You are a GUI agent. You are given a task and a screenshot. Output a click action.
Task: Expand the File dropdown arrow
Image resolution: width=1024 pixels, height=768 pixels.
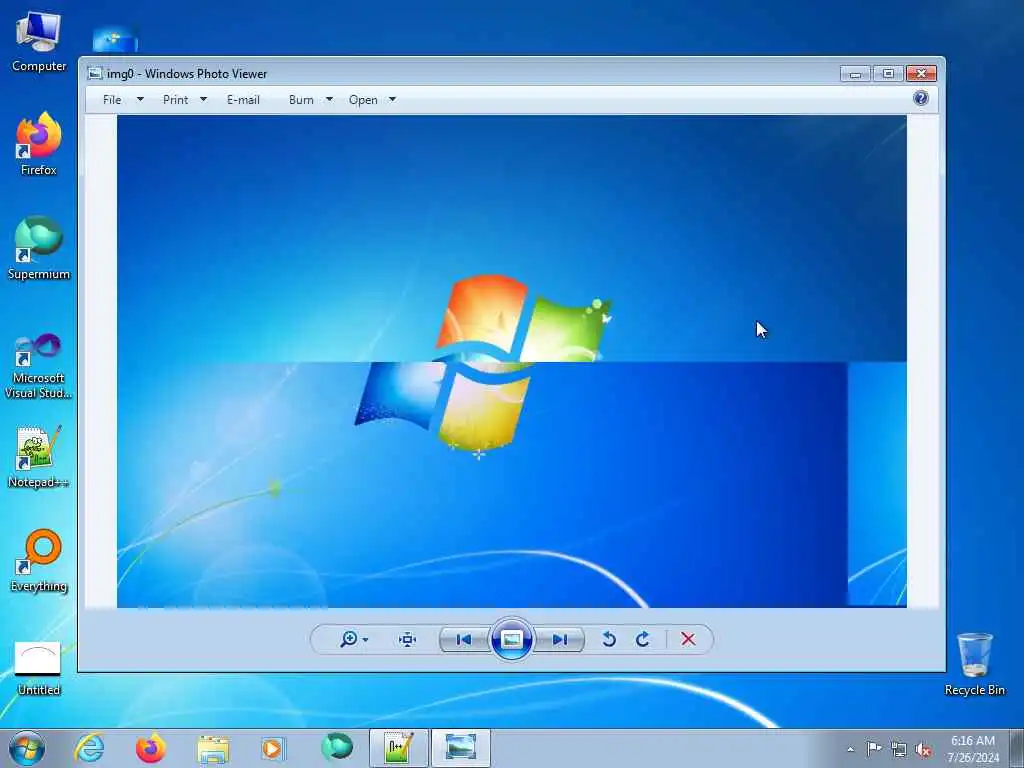pos(140,99)
